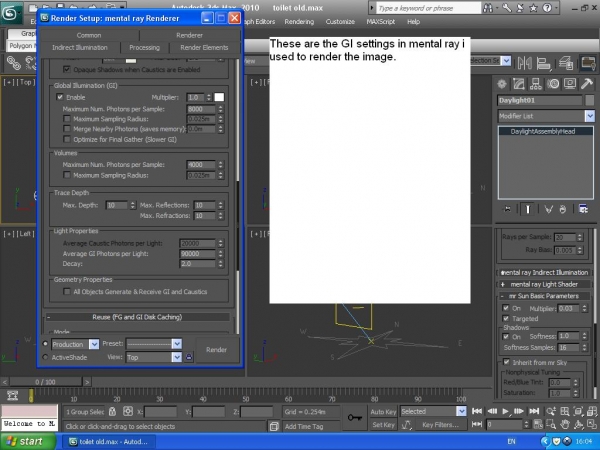Open the Preset dropdown
600x450 pixels.
click(177, 344)
